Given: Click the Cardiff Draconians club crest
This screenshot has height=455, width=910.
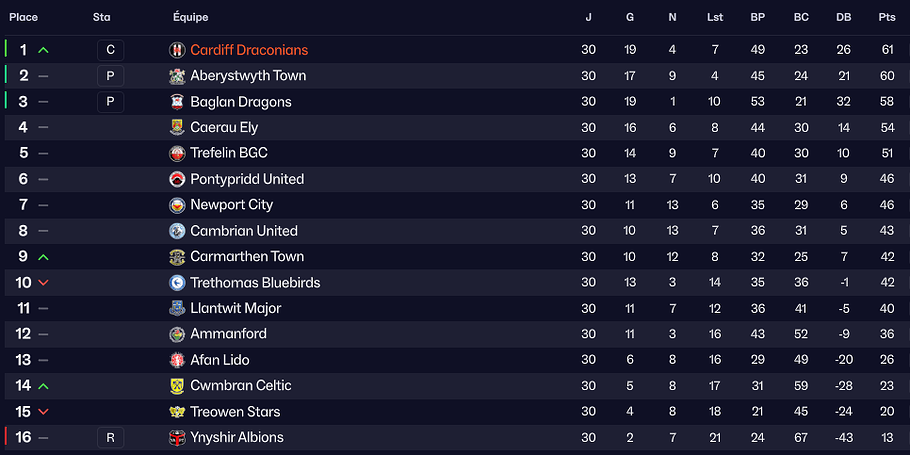Looking at the screenshot, I should (x=177, y=50).
